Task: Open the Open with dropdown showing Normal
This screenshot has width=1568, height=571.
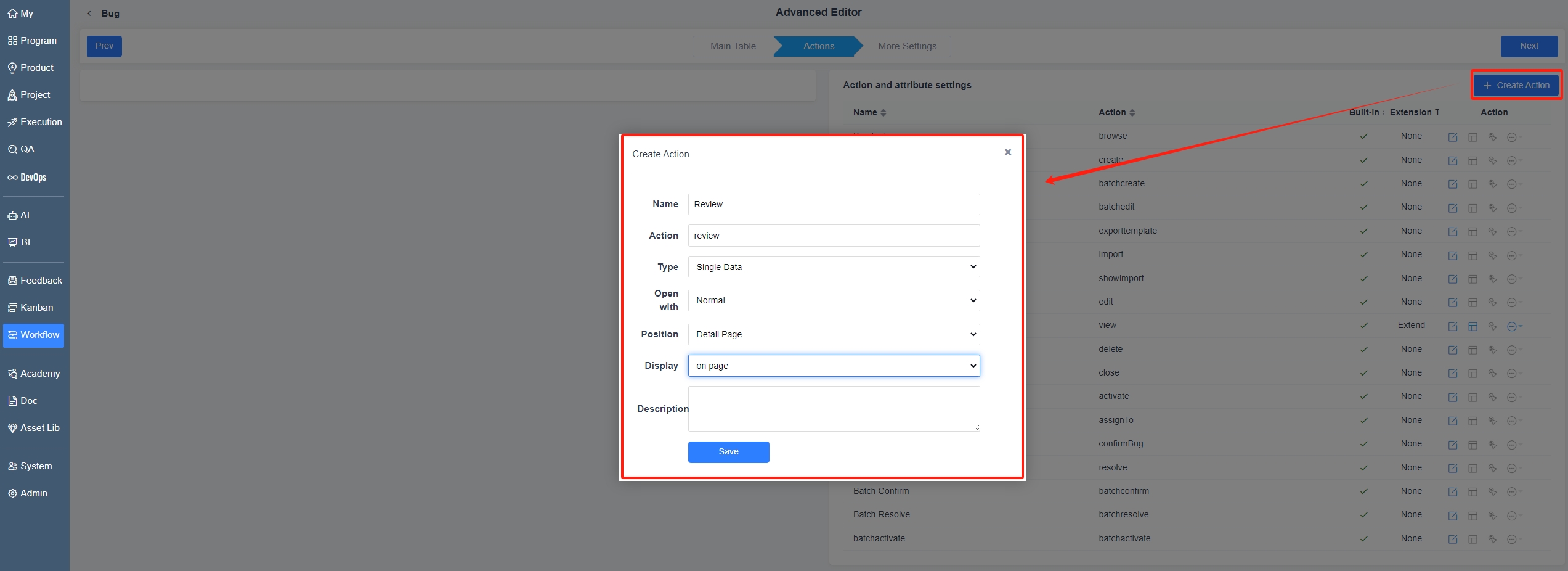Action: pyautogui.click(x=834, y=300)
